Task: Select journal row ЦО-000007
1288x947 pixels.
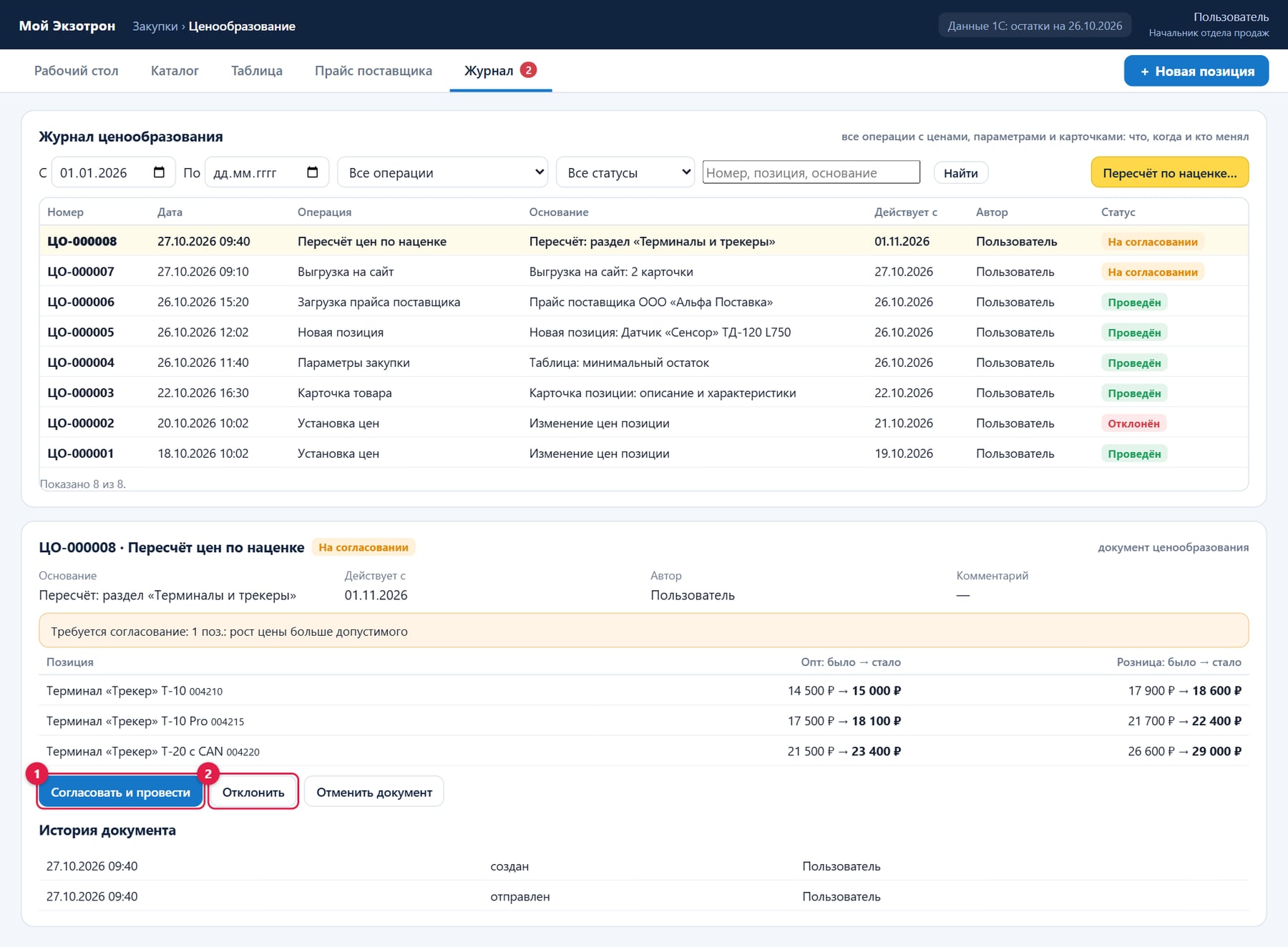Action: pos(643,271)
